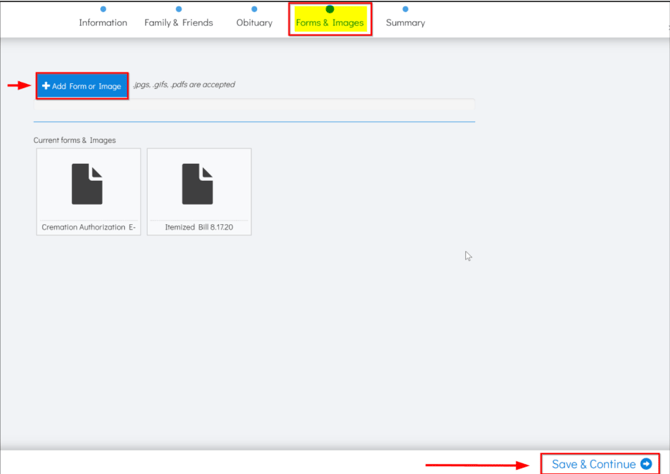
Task: Open the Summary tab
Action: tap(405, 22)
